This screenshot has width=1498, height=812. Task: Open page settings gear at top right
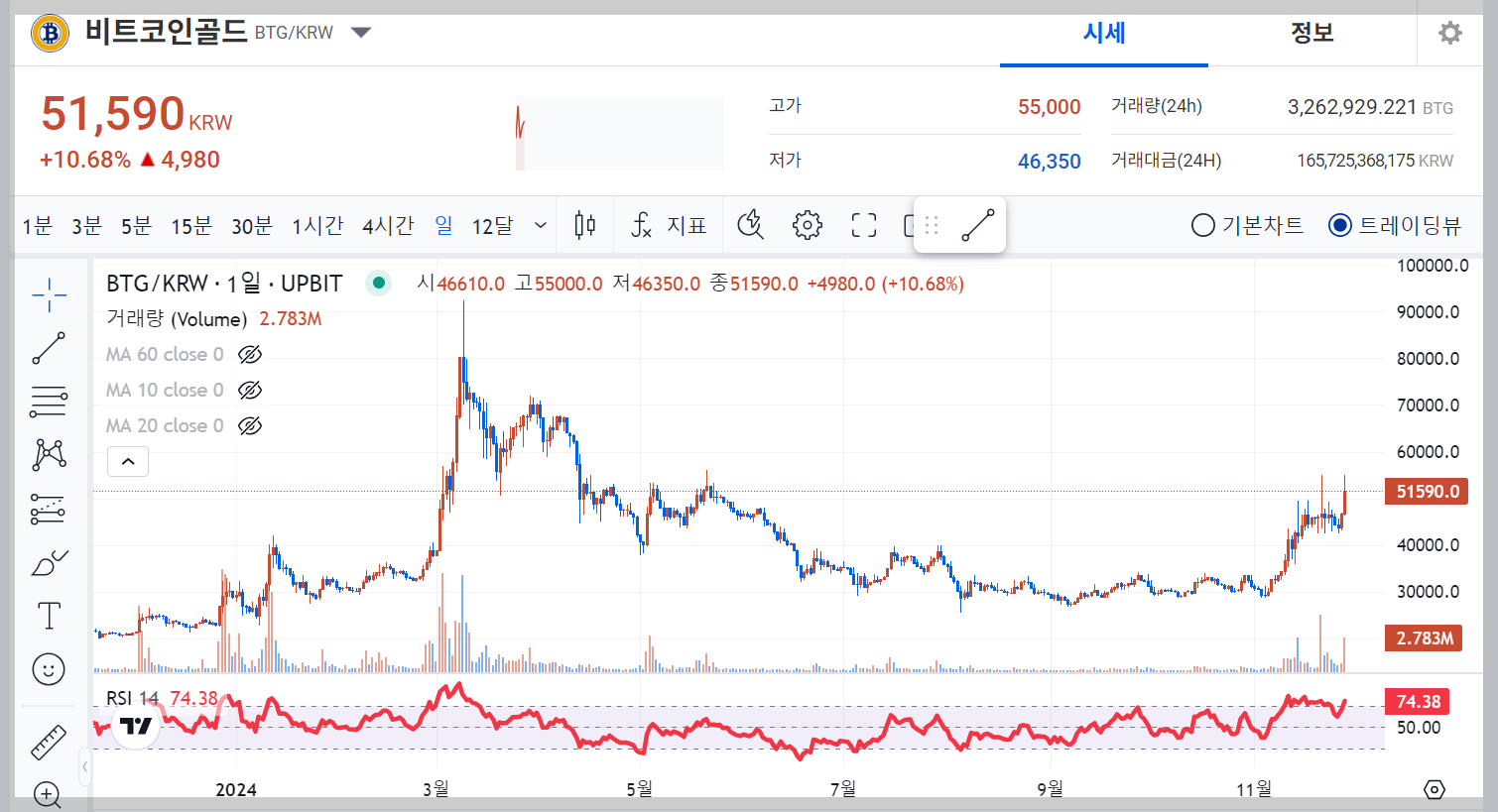coord(1450,33)
